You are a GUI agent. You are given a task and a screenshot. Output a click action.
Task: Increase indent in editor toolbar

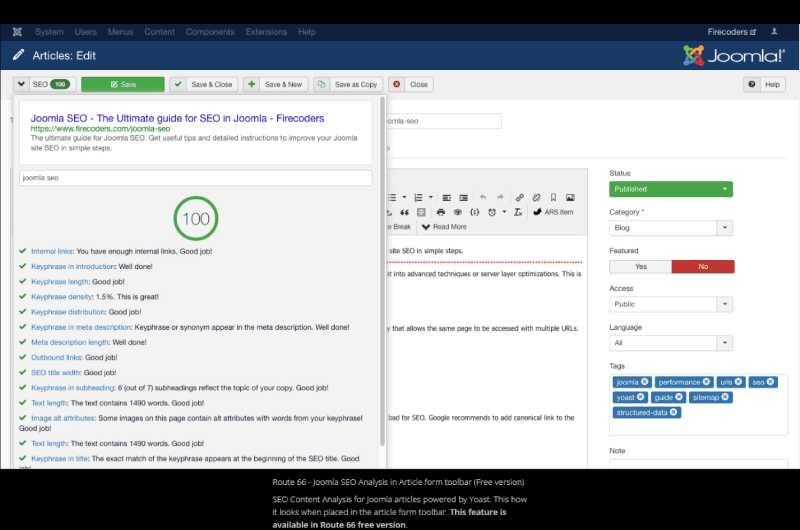point(463,197)
